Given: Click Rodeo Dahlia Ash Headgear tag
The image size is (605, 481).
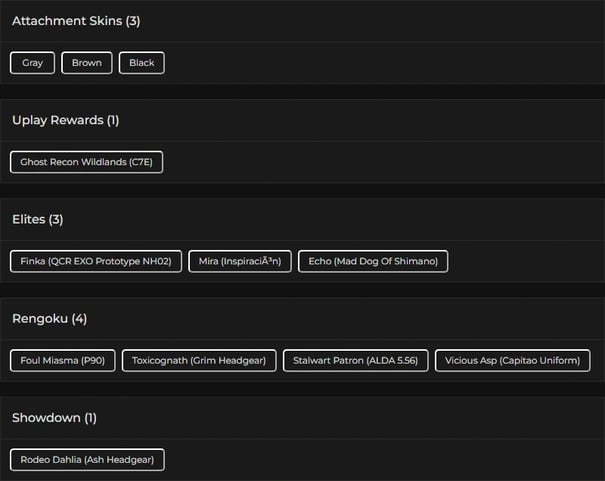Looking at the screenshot, I should point(87,460).
